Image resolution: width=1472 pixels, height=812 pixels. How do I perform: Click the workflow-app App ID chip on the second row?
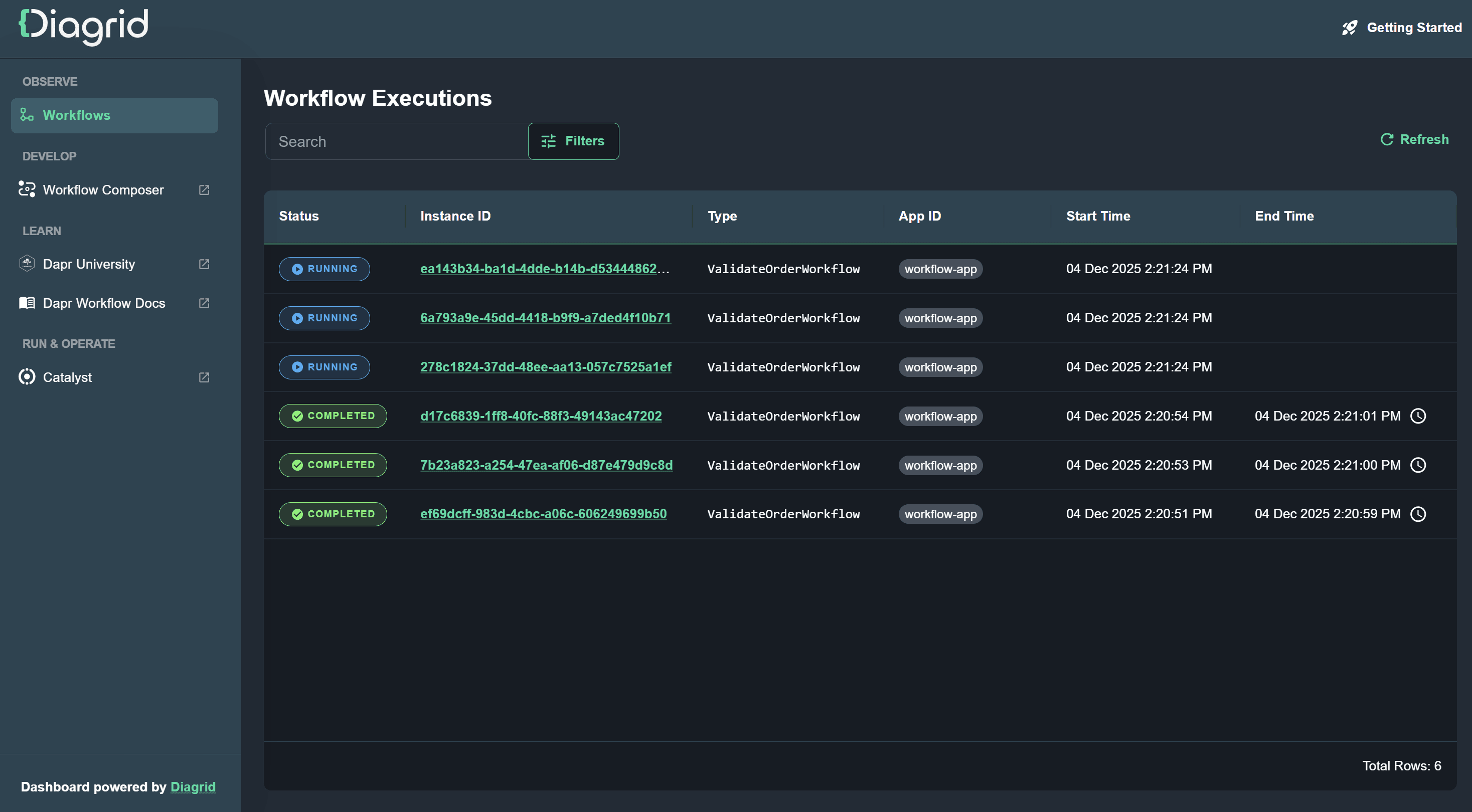940,318
